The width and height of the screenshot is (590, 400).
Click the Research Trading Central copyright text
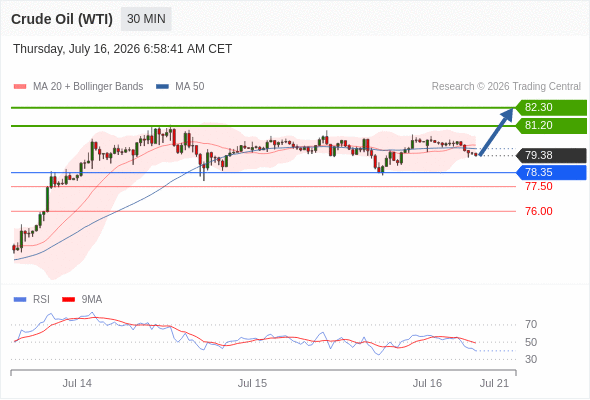tap(506, 87)
